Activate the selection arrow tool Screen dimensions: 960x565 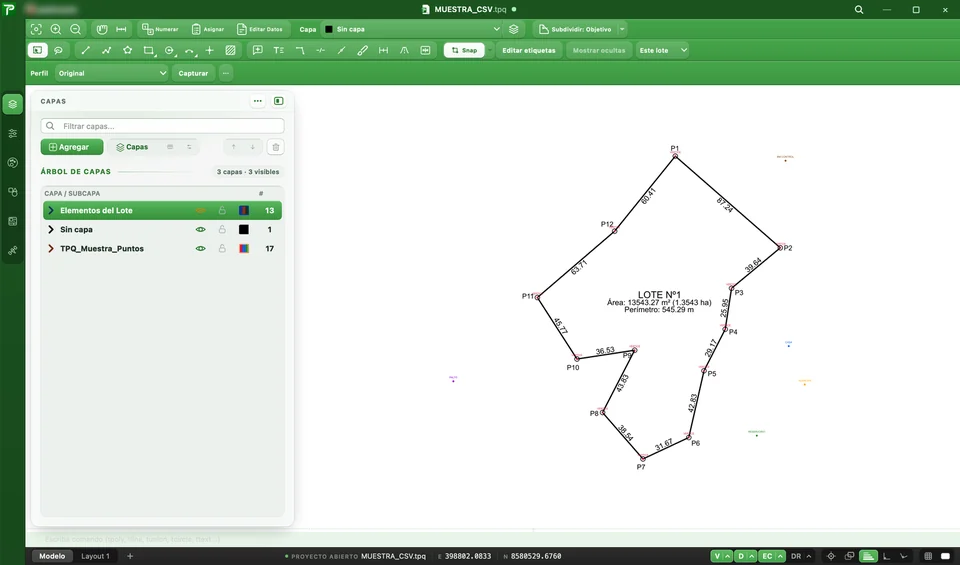tap(37, 50)
